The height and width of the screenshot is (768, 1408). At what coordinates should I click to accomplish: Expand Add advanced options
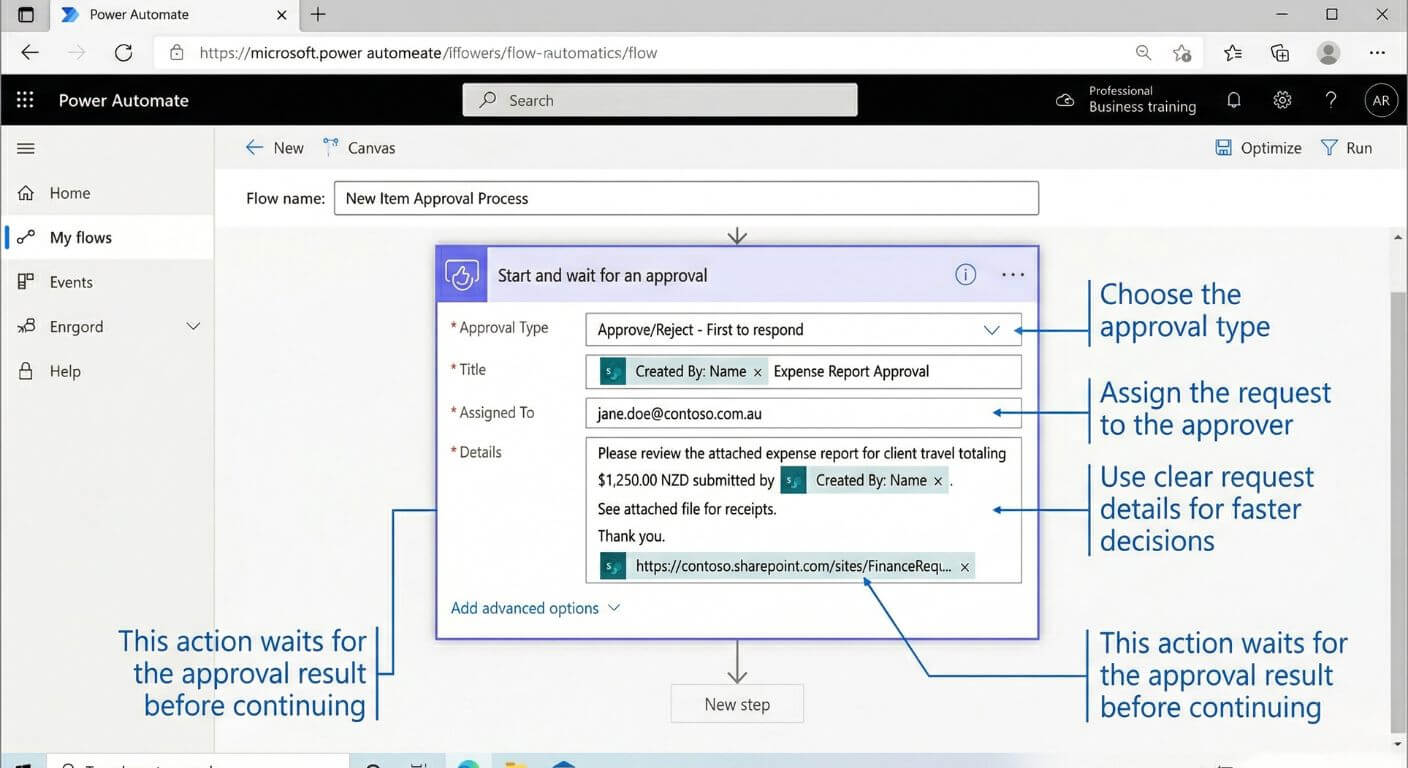pos(535,608)
